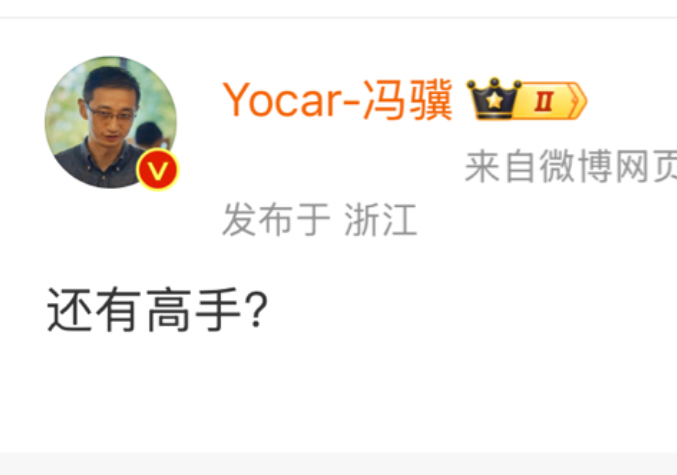This screenshot has width=677, height=475.
Task: Select the 浙江 location text
Action: [381, 220]
